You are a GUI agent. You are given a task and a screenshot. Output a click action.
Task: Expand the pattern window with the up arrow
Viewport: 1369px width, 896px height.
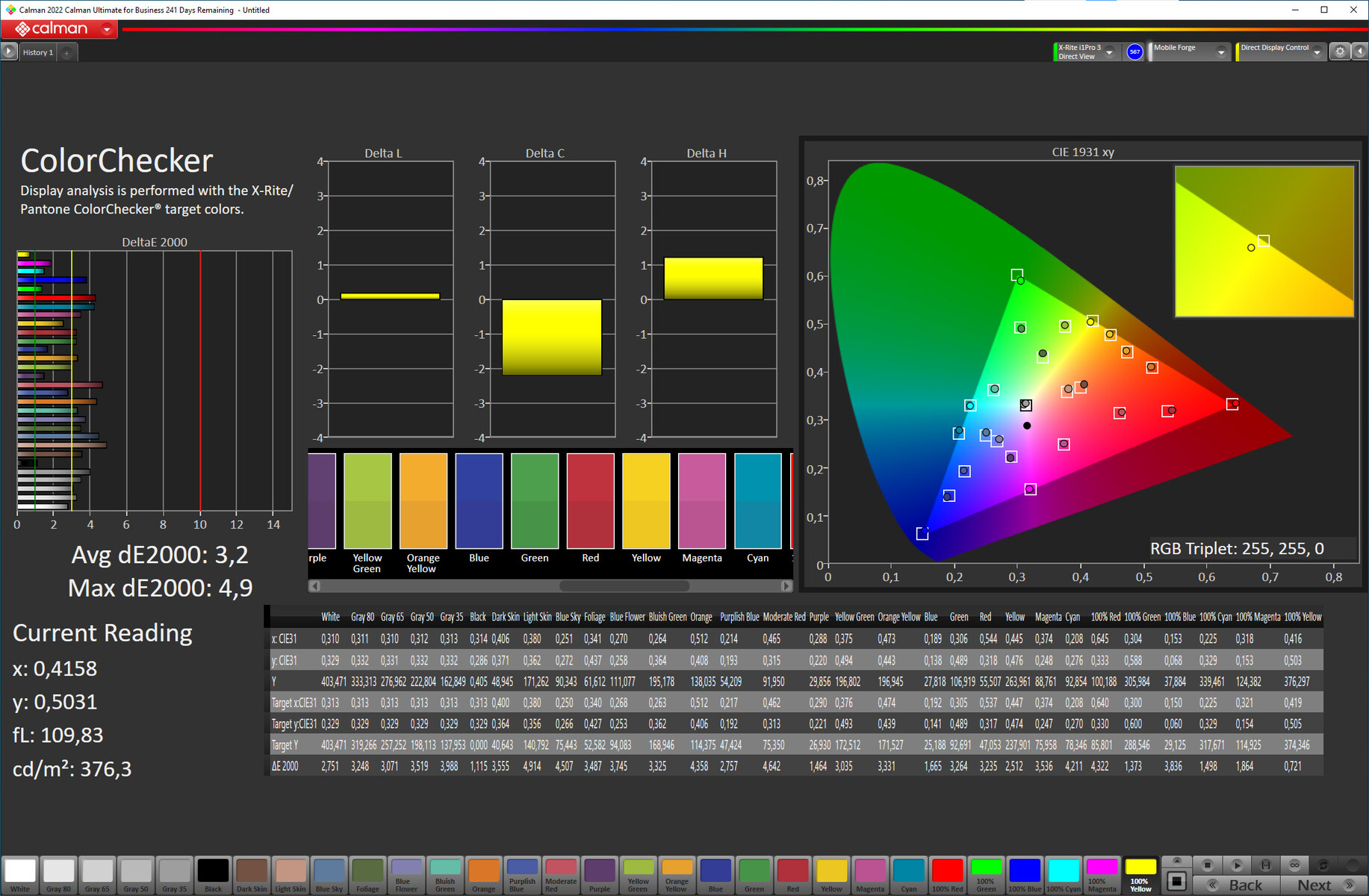tap(1177, 861)
